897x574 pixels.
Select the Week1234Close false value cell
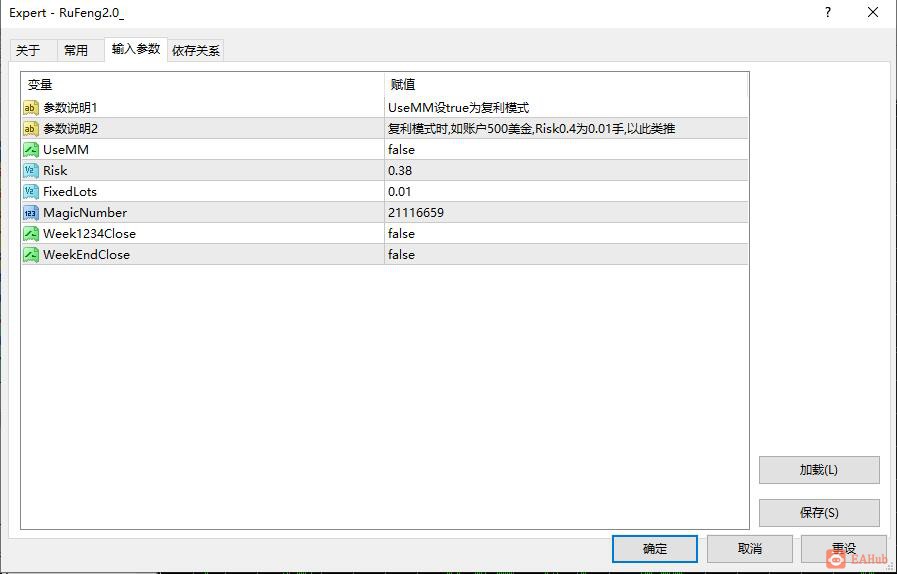click(x=566, y=233)
